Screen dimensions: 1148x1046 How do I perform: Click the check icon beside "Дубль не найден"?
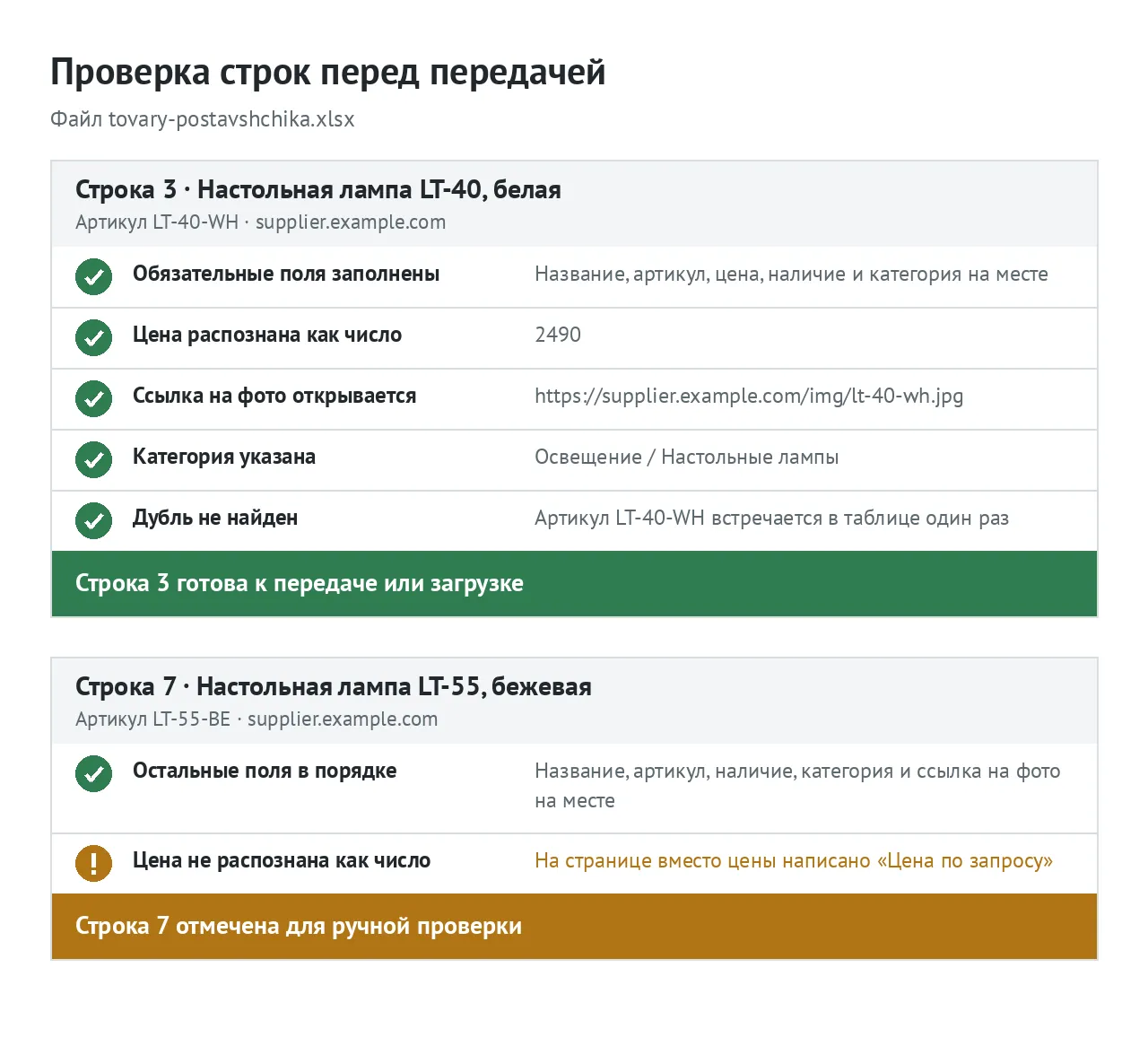(x=93, y=520)
